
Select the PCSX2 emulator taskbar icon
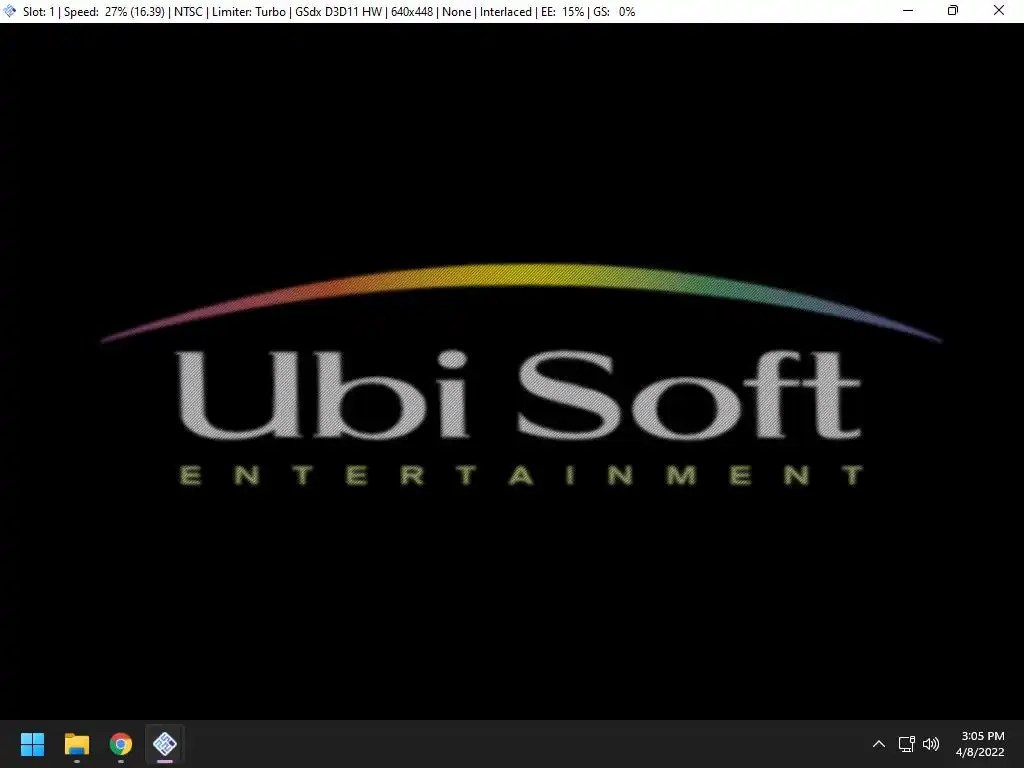click(x=165, y=744)
